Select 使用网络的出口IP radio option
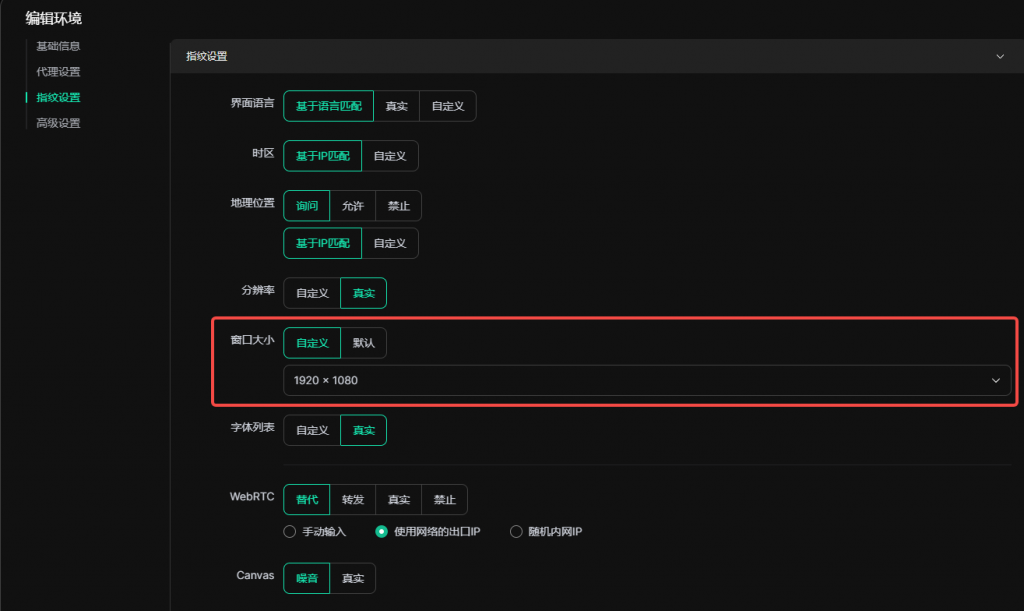Viewport: 1024px width, 611px height. click(381, 532)
